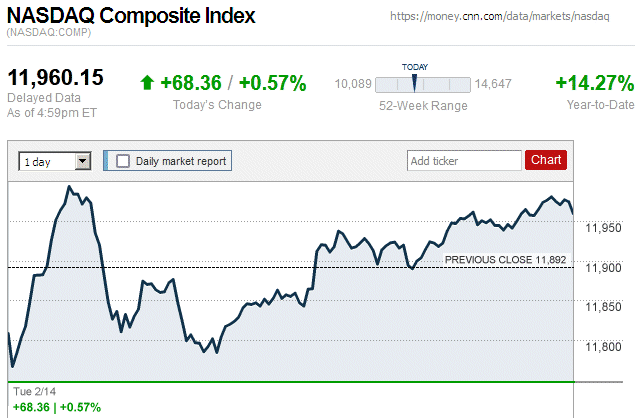Screen dimensions: 640x420
Task: Open the money.cnn.com URL link
Action: tap(514, 17)
